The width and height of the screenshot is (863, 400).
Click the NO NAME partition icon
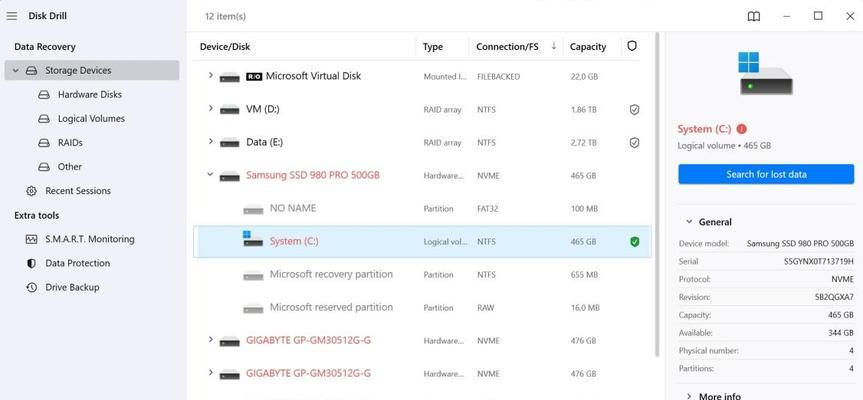(x=253, y=210)
